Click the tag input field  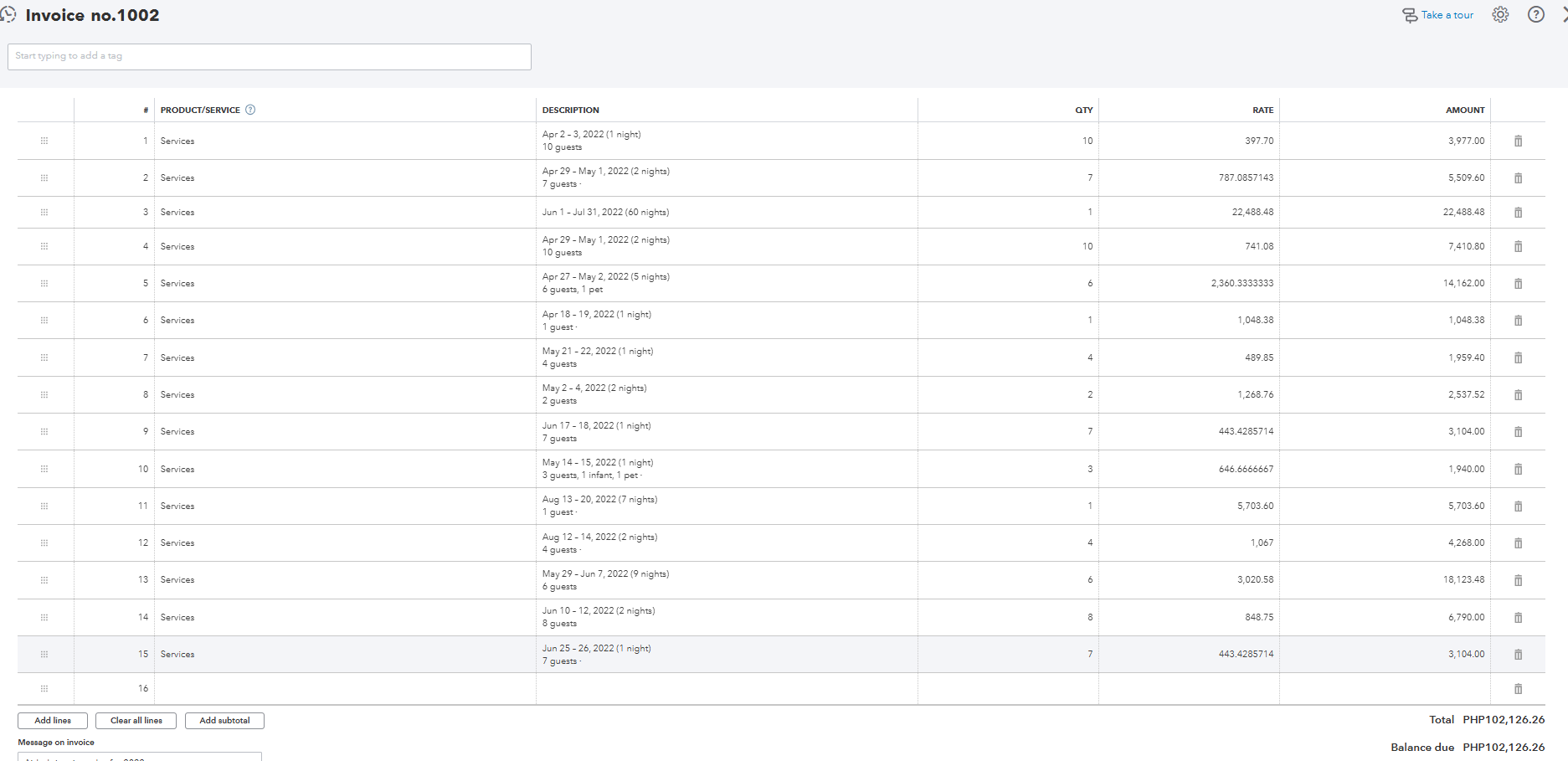[270, 57]
